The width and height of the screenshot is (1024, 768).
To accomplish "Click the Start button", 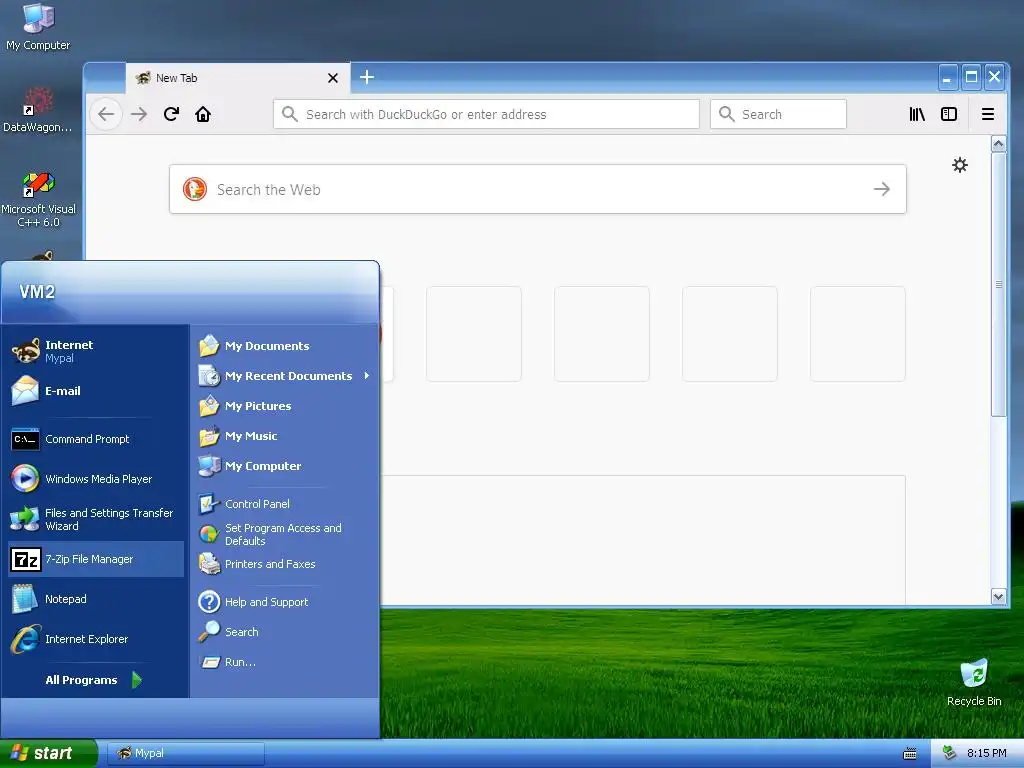I will point(48,753).
